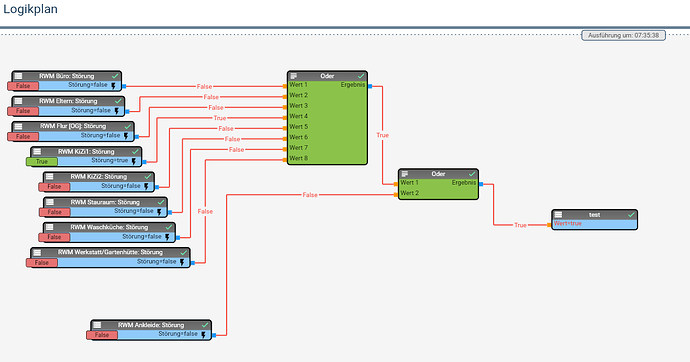Click lightning trigger icon on RWM KiZi1 block
Viewport: 690px width, 362px height.
134,161
